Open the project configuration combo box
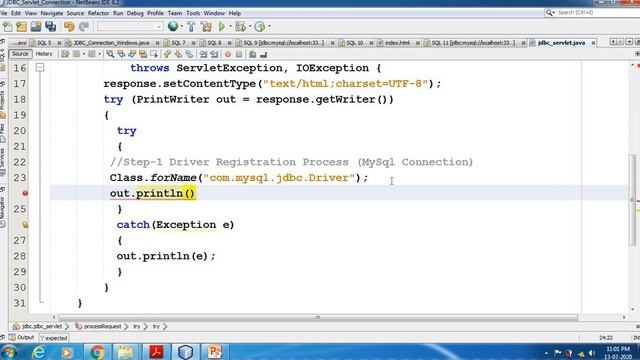This screenshot has height=360, width=640. point(130,27)
